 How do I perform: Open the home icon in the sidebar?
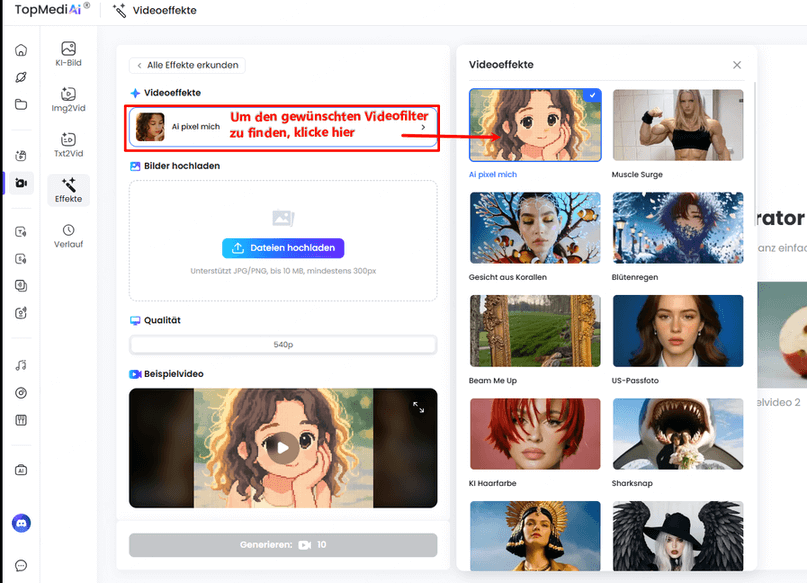click(21, 51)
